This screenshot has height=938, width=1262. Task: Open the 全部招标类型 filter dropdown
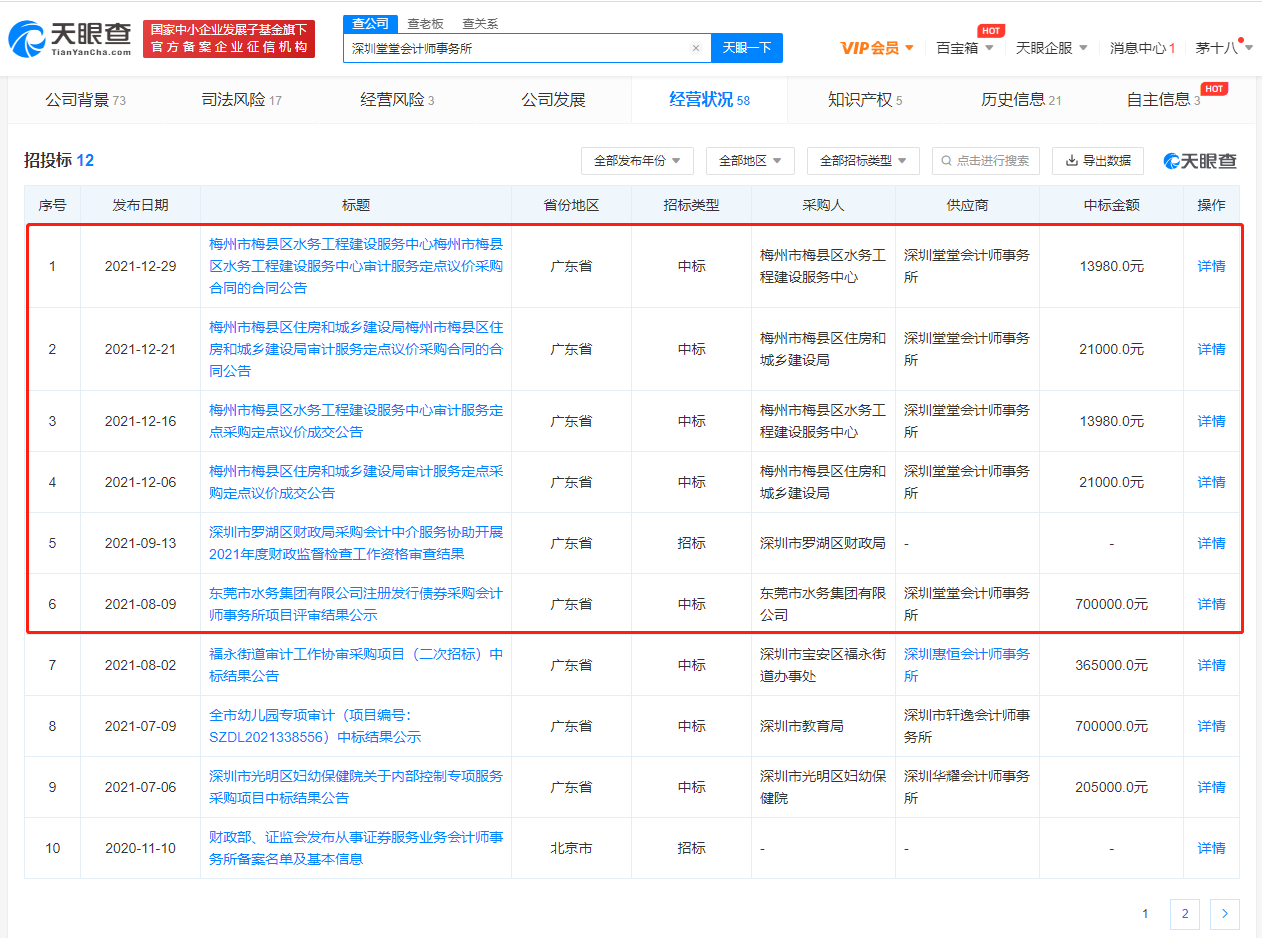863,161
